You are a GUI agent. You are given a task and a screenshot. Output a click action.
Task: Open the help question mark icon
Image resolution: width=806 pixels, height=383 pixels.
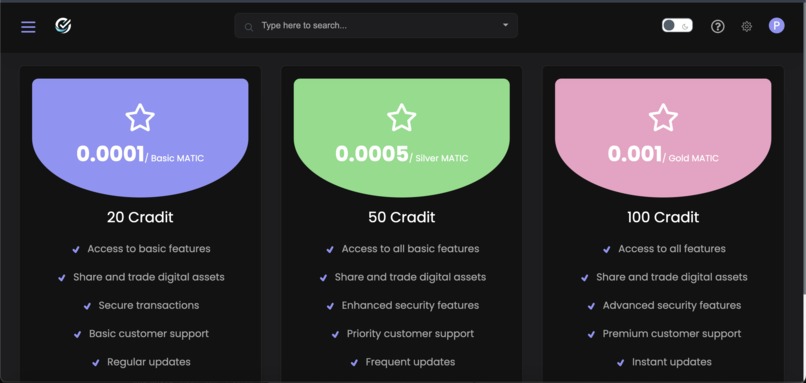tap(718, 26)
